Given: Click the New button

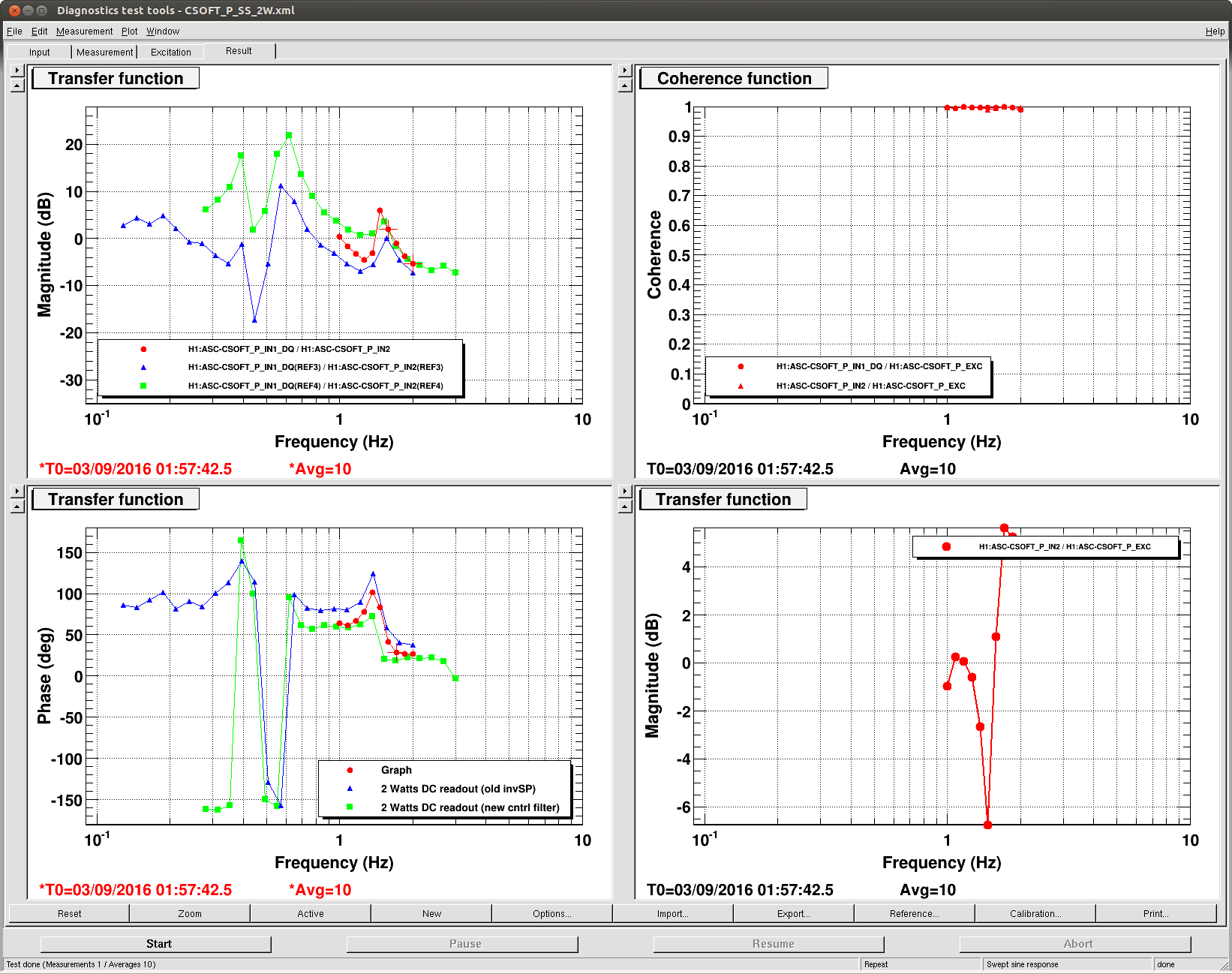Looking at the screenshot, I should [431, 913].
